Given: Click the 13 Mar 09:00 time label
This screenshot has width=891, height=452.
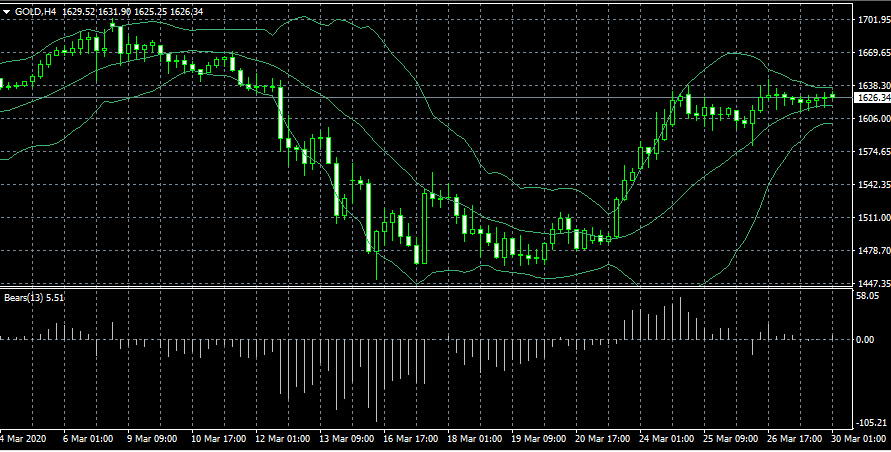Looking at the screenshot, I should point(347,439).
